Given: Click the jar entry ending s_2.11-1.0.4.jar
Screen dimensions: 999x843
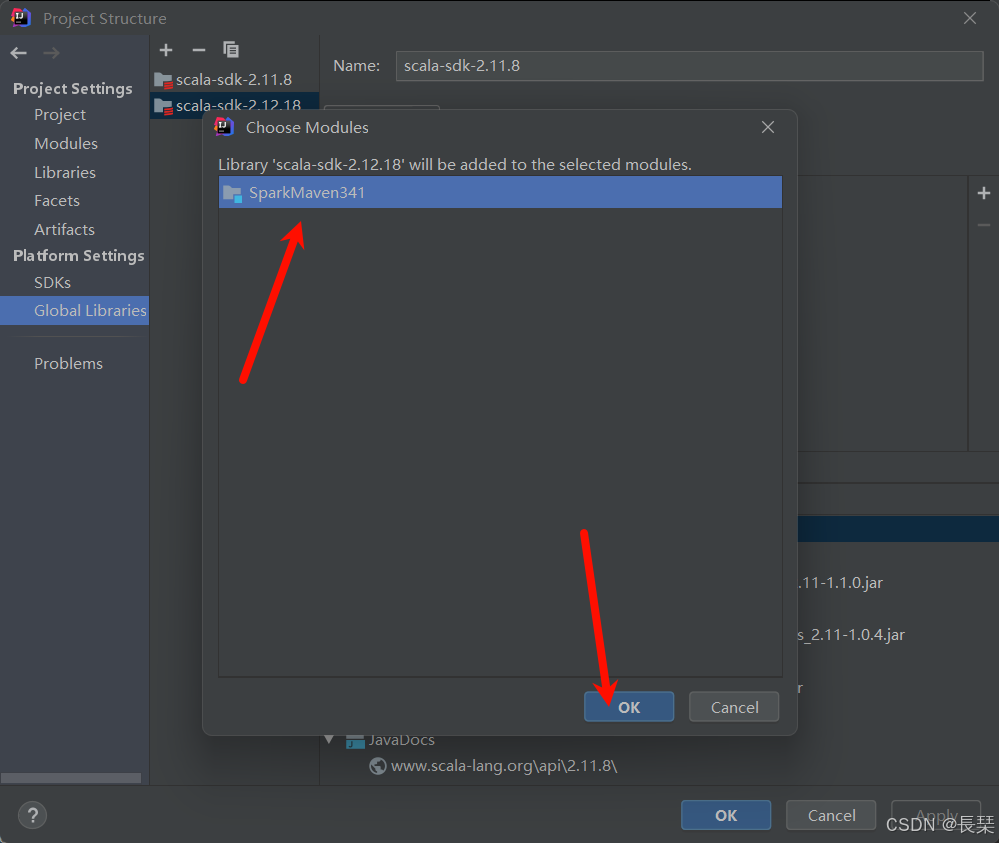Looking at the screenshot, I should [x=851, y=635].
